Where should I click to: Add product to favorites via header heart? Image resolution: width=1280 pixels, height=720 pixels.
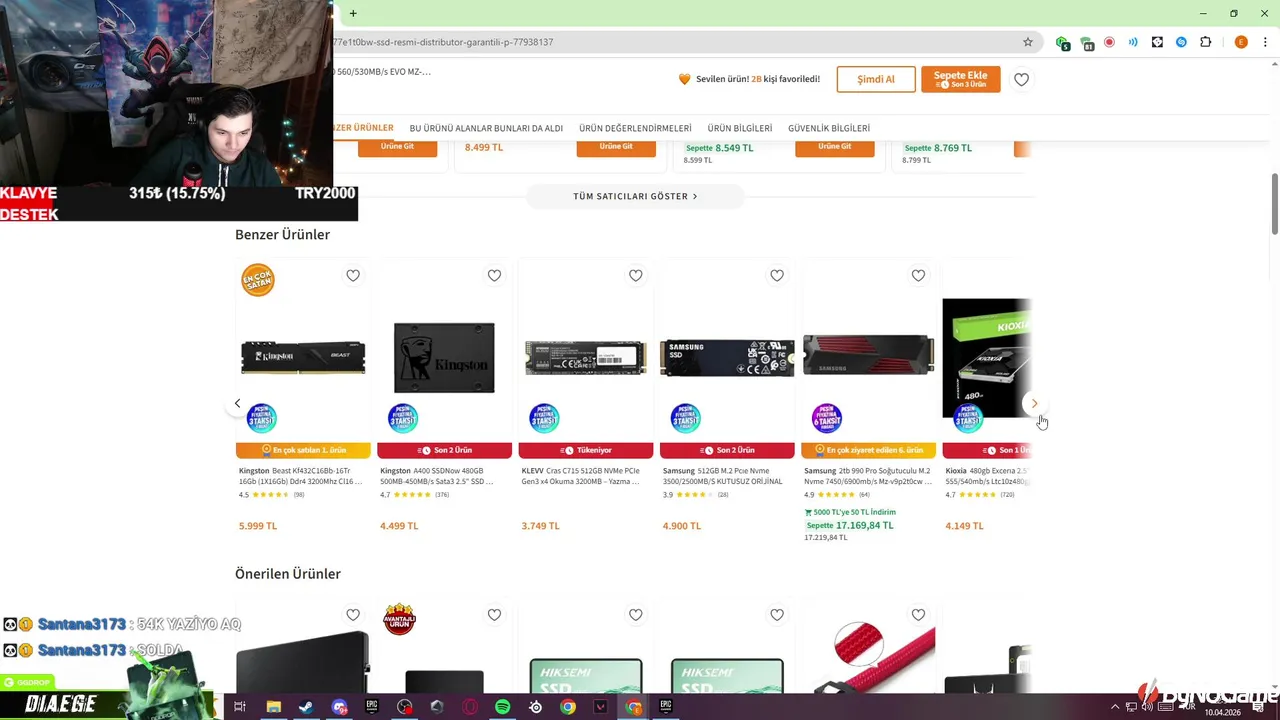[1021, 79]
